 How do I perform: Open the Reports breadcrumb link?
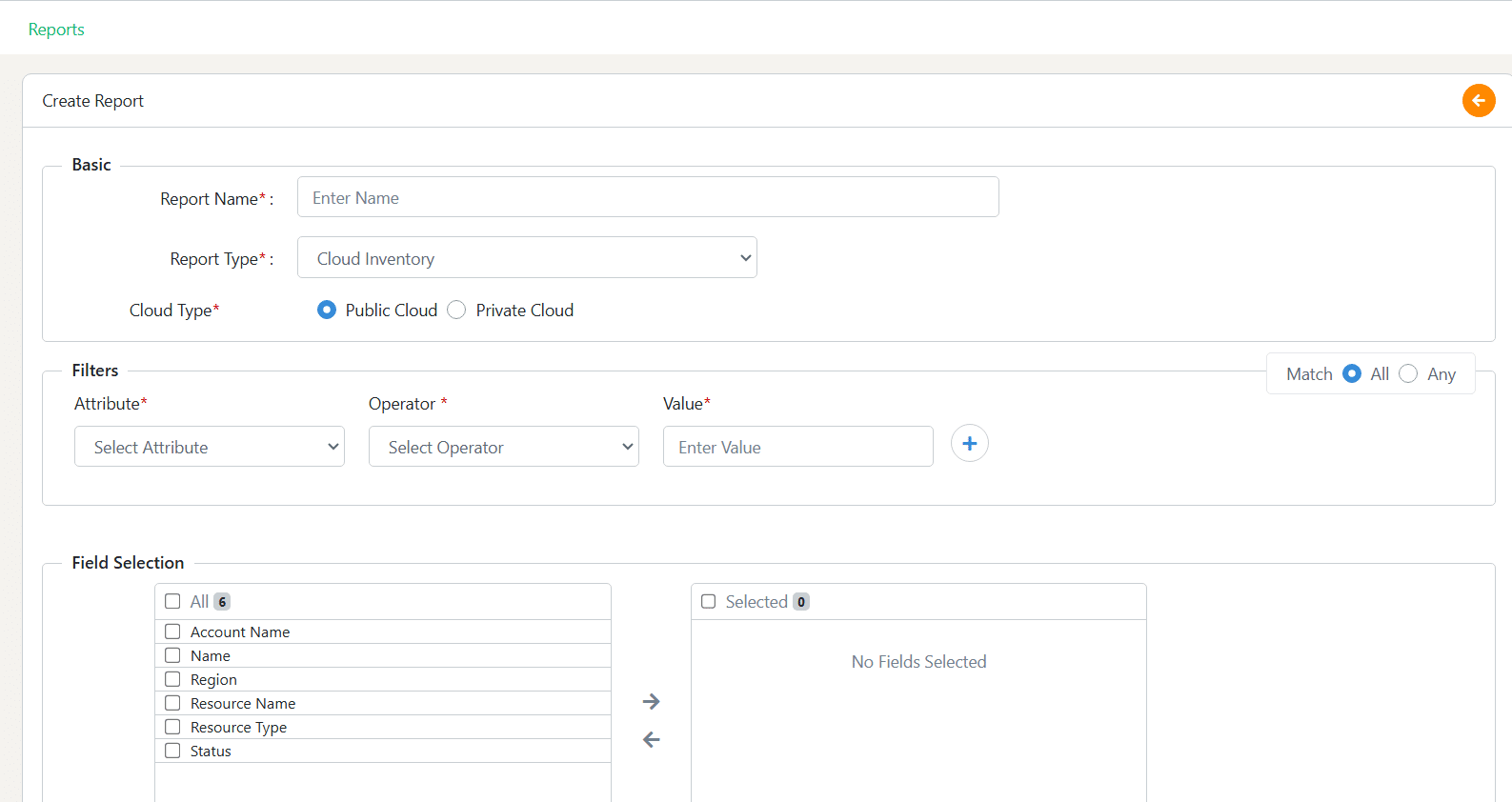[x=56, y=30]
